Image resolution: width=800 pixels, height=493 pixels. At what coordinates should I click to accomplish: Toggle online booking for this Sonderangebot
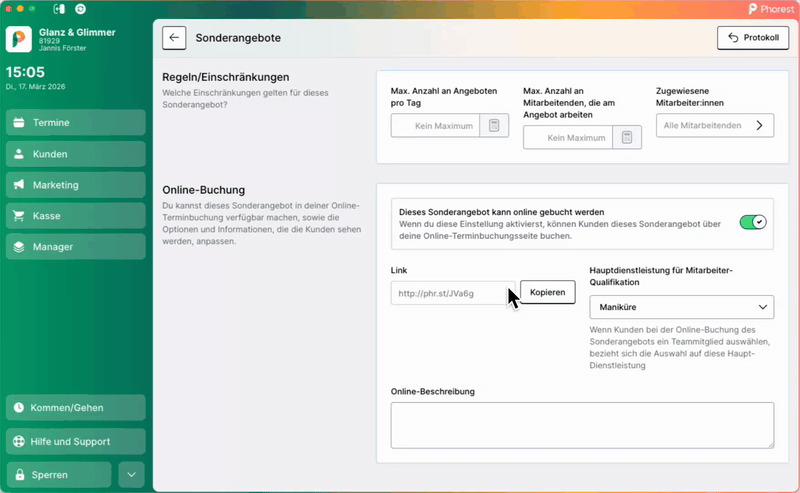[753, 222]
